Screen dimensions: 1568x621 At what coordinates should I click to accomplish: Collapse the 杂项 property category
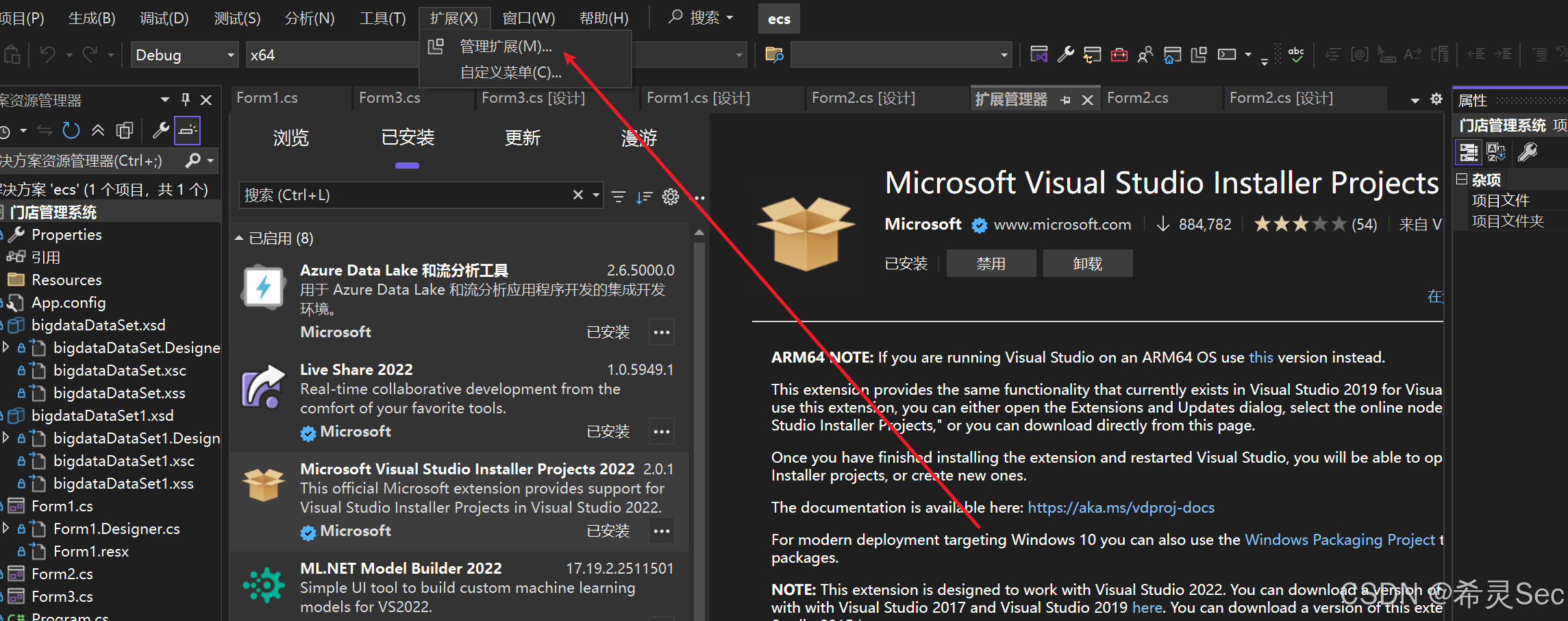[1462, 180]
